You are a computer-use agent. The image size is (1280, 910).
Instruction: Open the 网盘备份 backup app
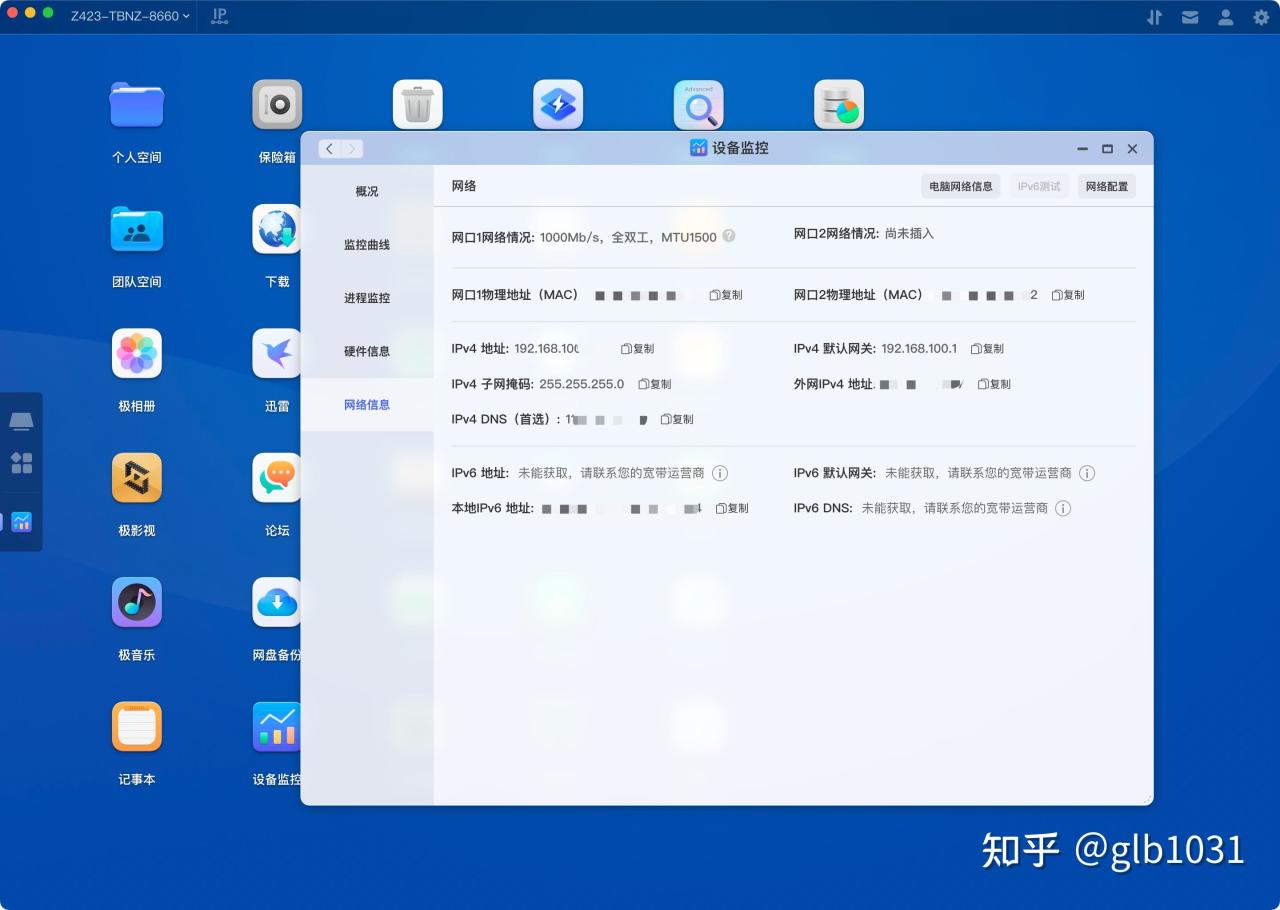277,602
